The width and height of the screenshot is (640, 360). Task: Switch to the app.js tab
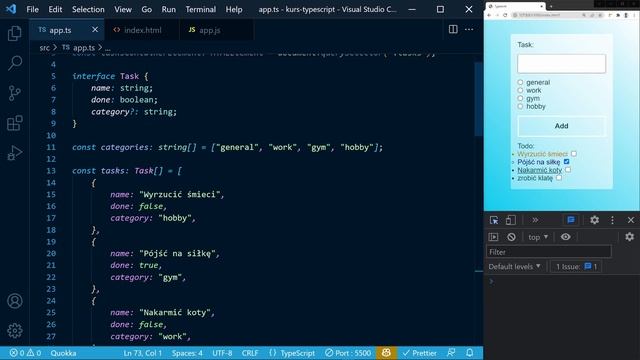tap(216, 30)
